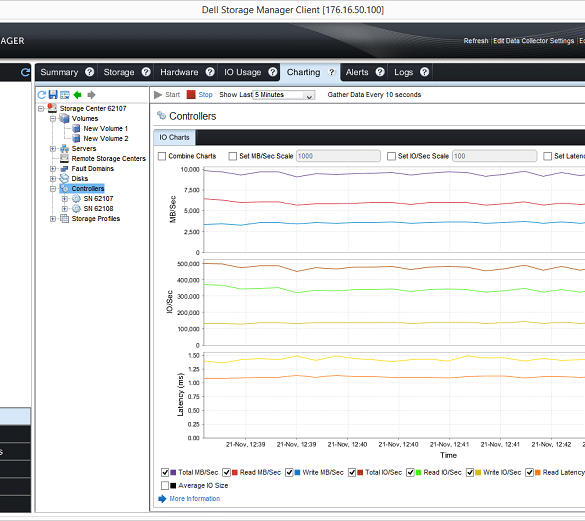585x521 pixels.
Task: Switch to the IO Usage tab
Action: point(243,72)
